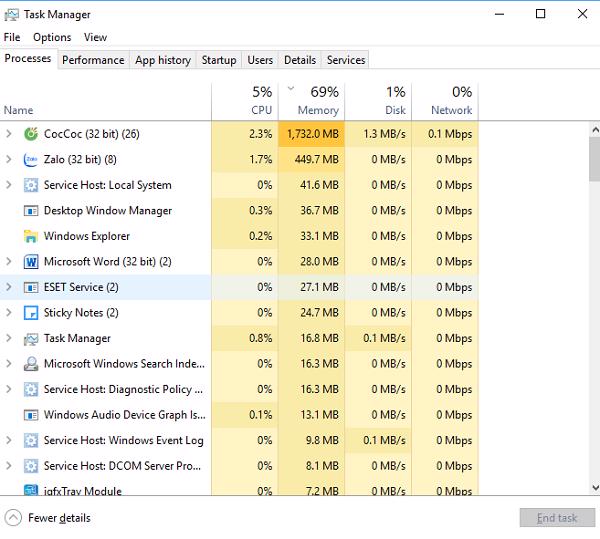Open the Options menu
The image size is (600, 539).
52,37
